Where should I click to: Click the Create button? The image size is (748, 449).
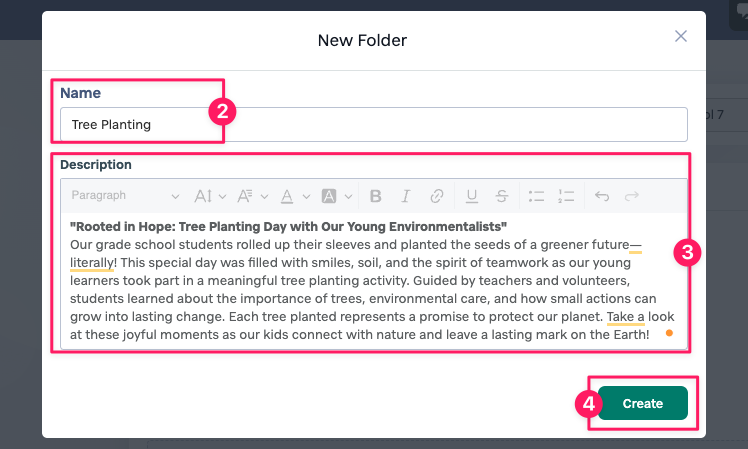click(642, 403)
